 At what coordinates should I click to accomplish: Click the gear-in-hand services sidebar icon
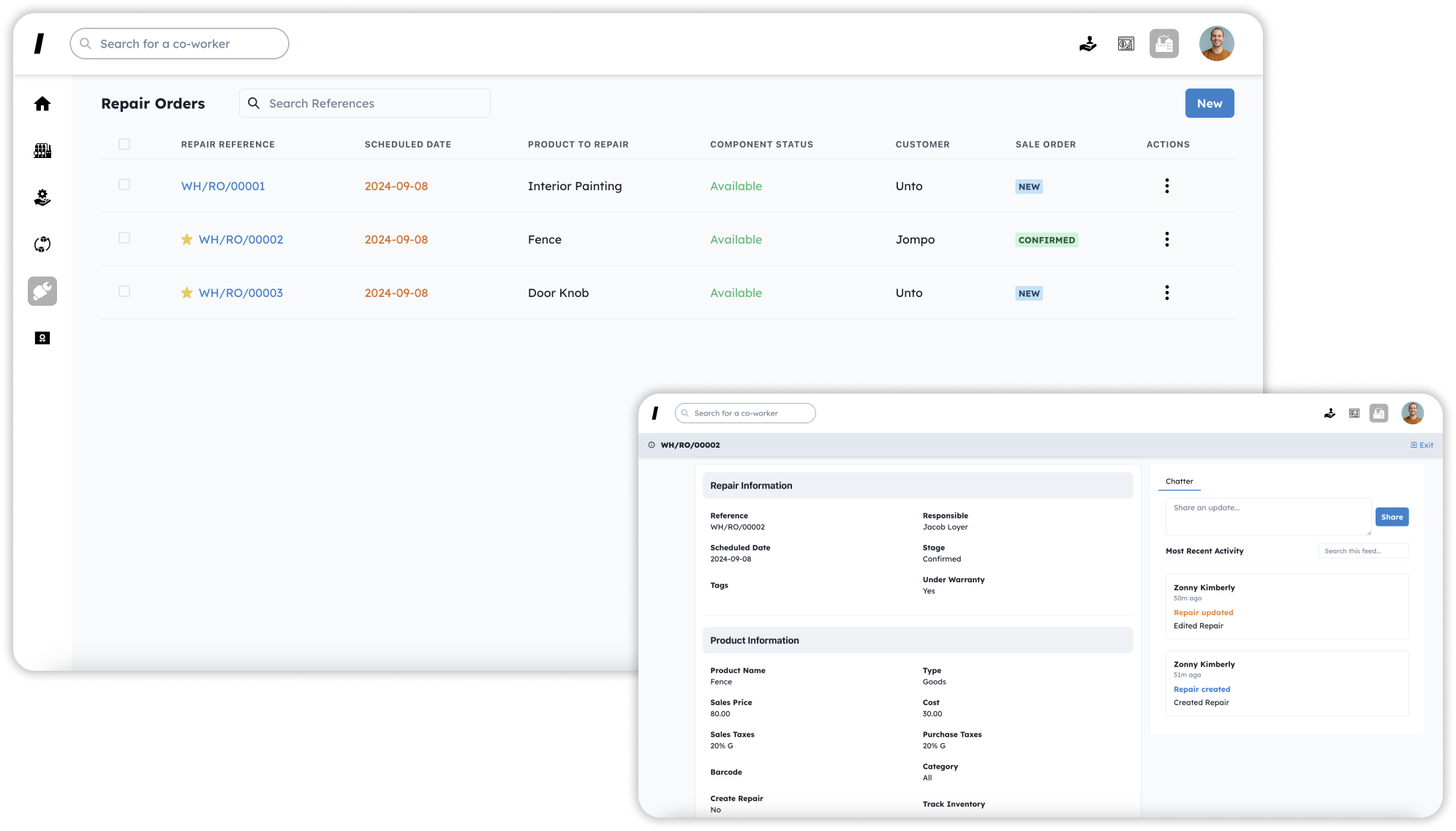pyautogui.click(x=42, y=198)
